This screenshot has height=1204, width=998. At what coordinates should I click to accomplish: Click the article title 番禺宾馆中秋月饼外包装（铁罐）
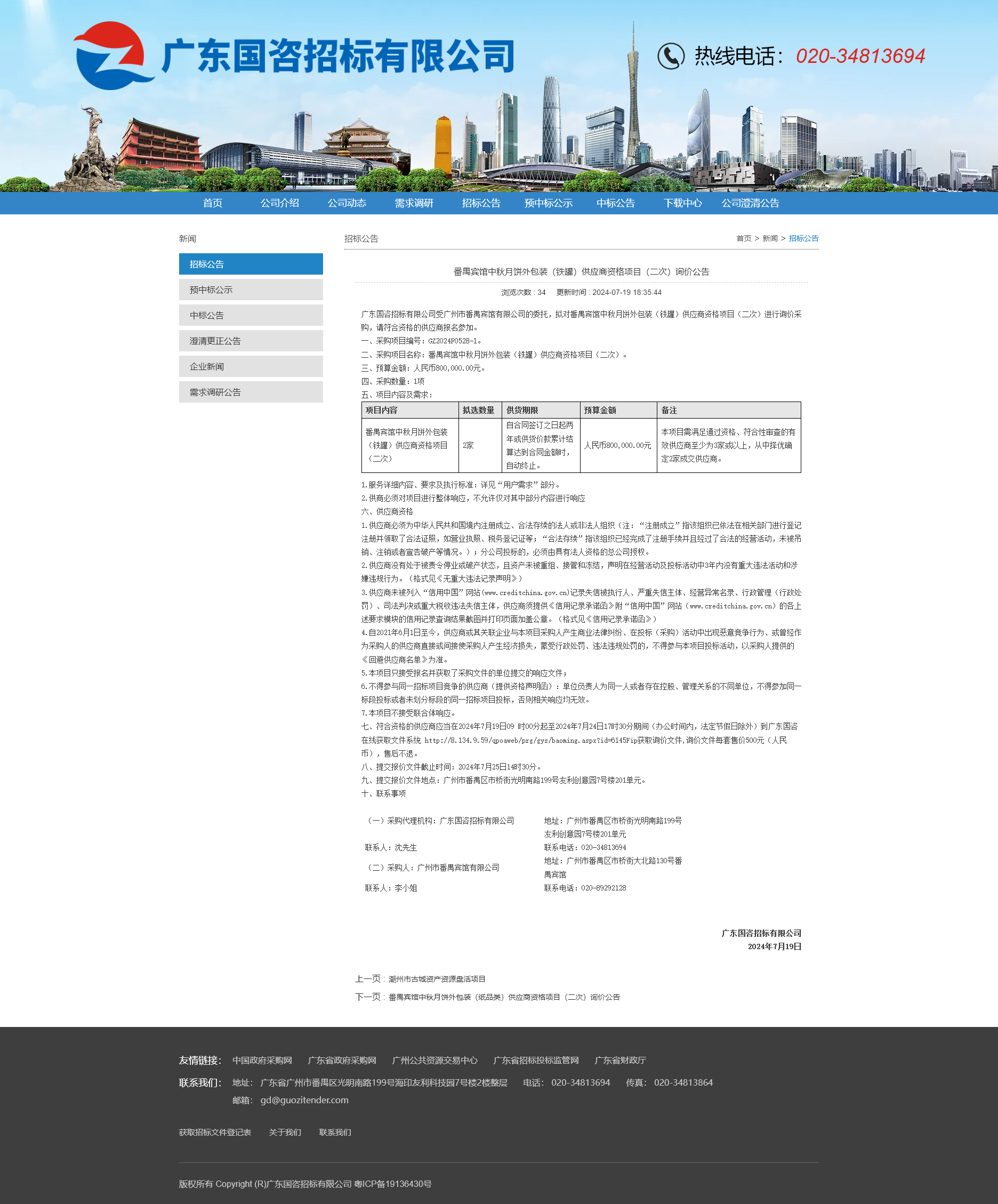[x=581, y=272]
